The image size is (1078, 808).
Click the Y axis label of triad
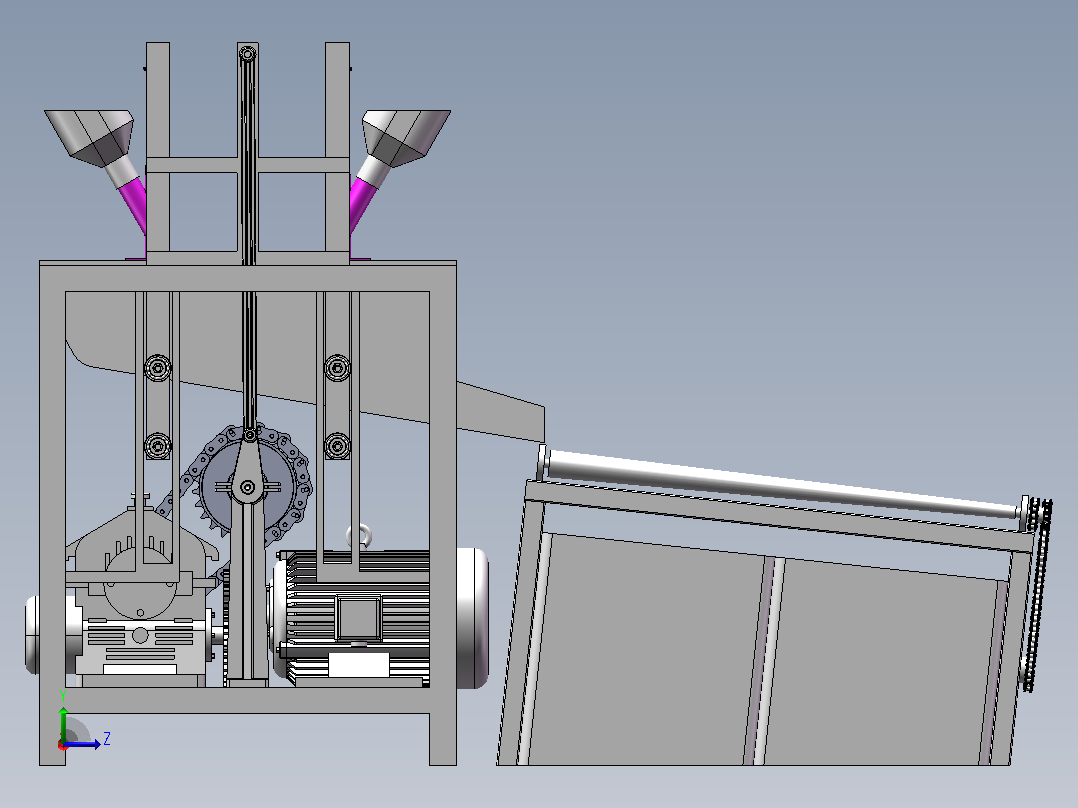coord(63,696)
